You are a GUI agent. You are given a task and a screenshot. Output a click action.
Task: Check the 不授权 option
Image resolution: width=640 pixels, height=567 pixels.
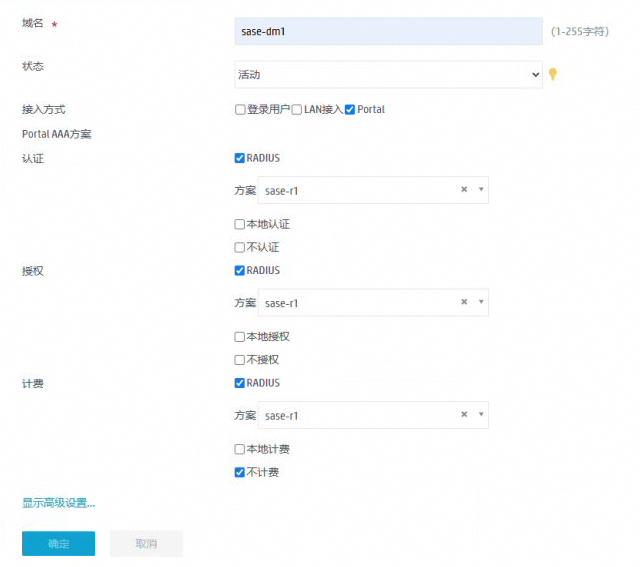point(240,360)
